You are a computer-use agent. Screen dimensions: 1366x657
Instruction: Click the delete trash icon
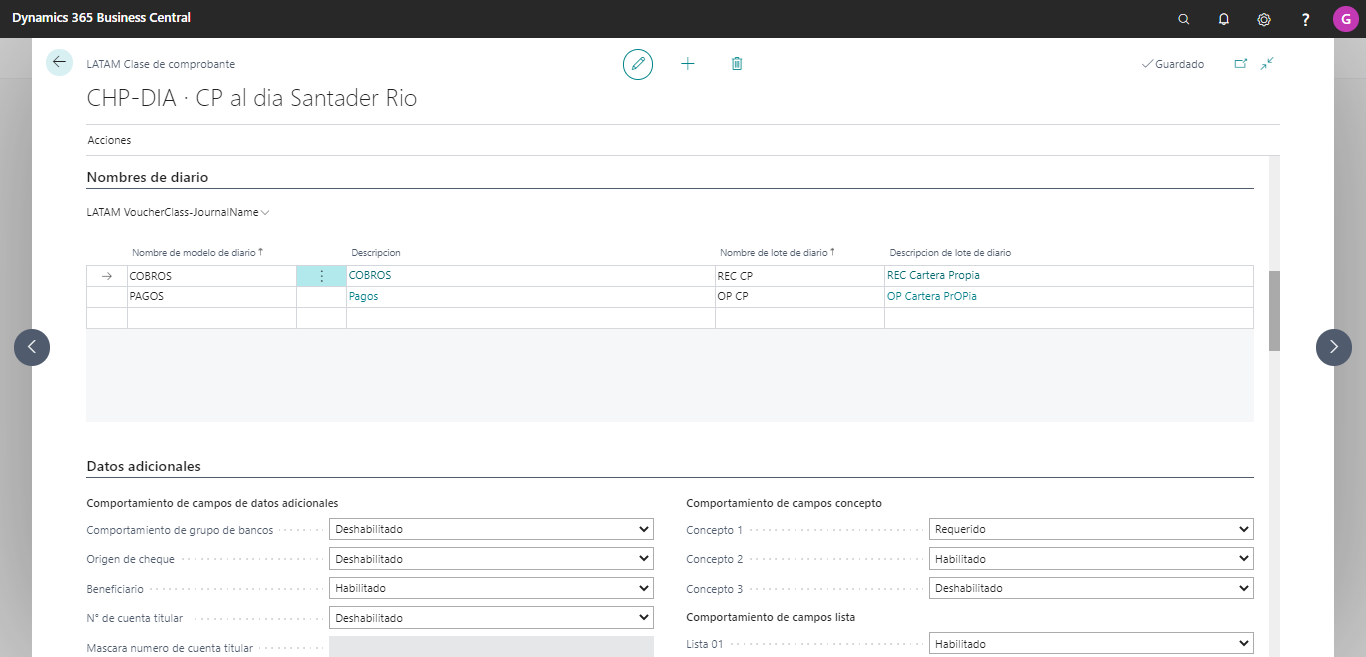point(737,64)
